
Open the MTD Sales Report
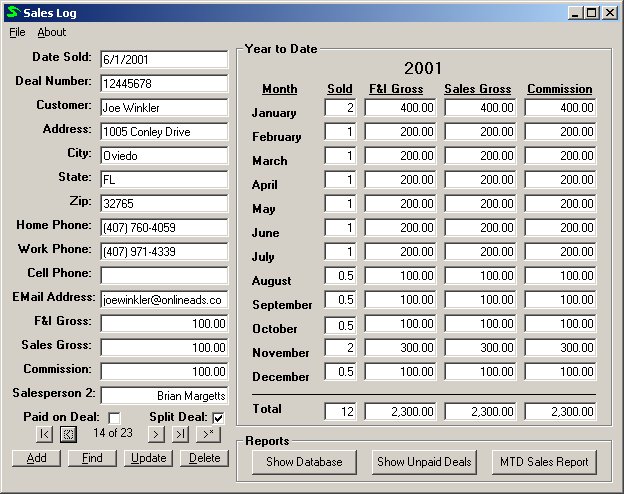[544, 462]
